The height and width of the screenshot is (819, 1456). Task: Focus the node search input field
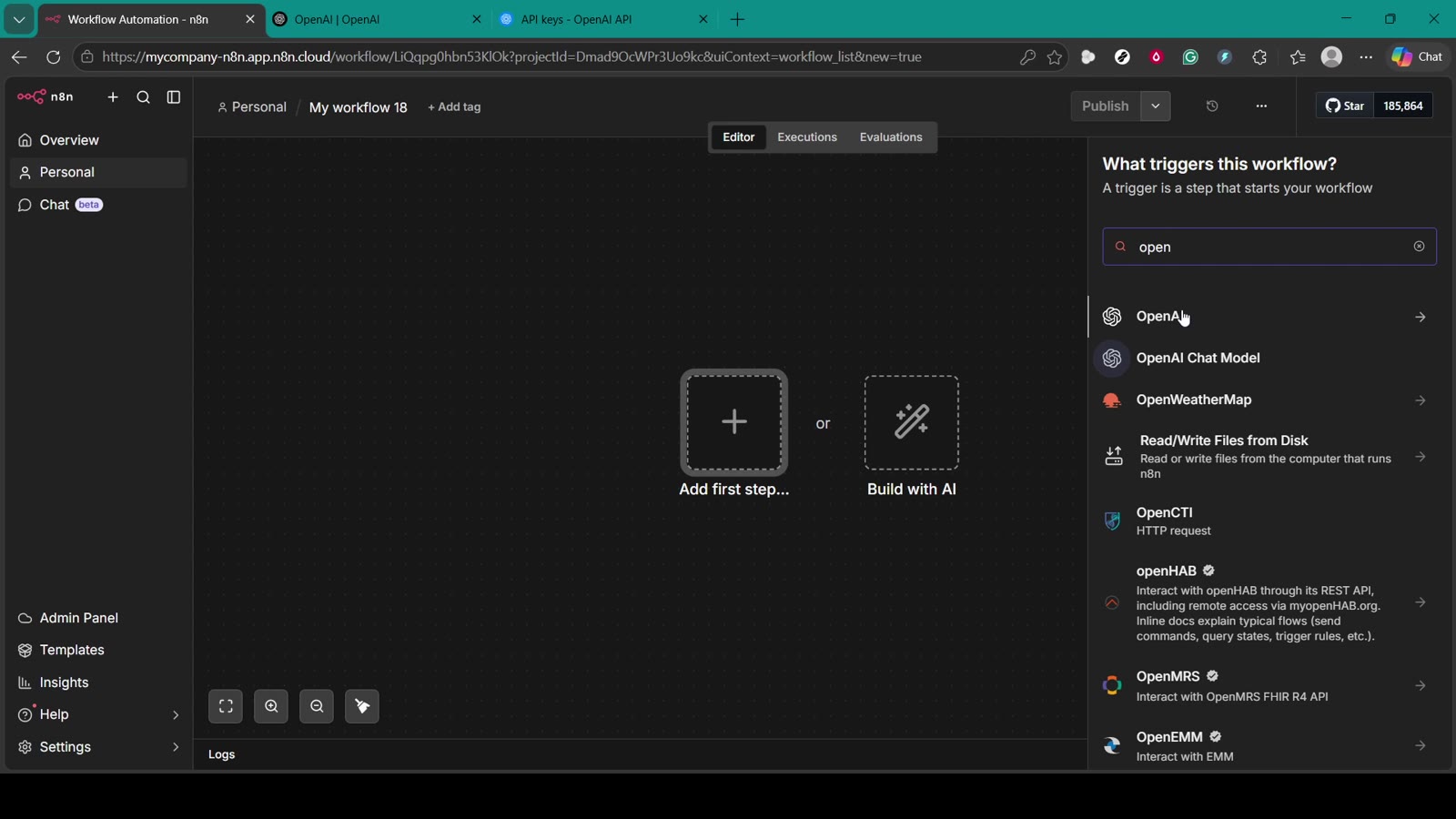1269,247
